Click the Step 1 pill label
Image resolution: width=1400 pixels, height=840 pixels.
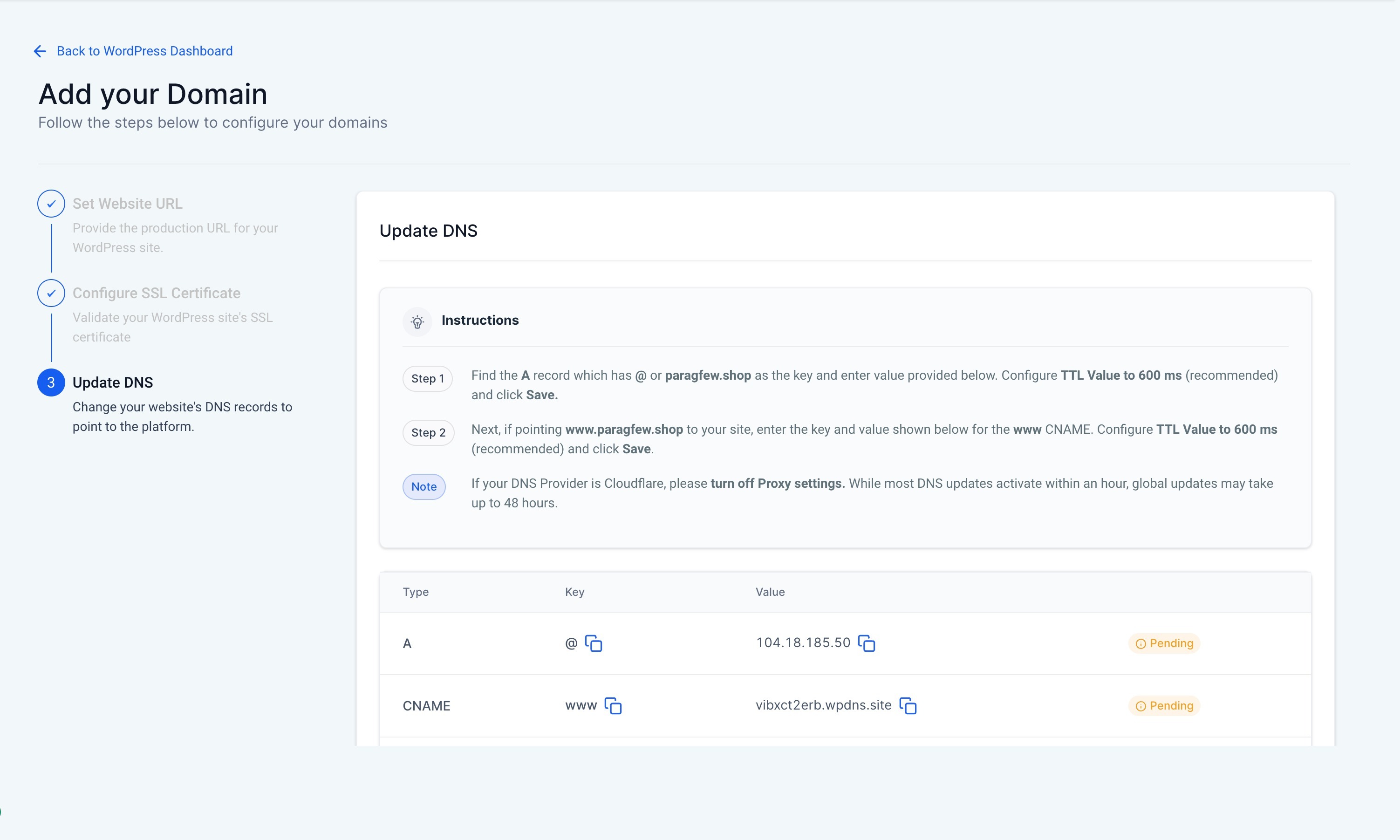click(x=427, y=379)
